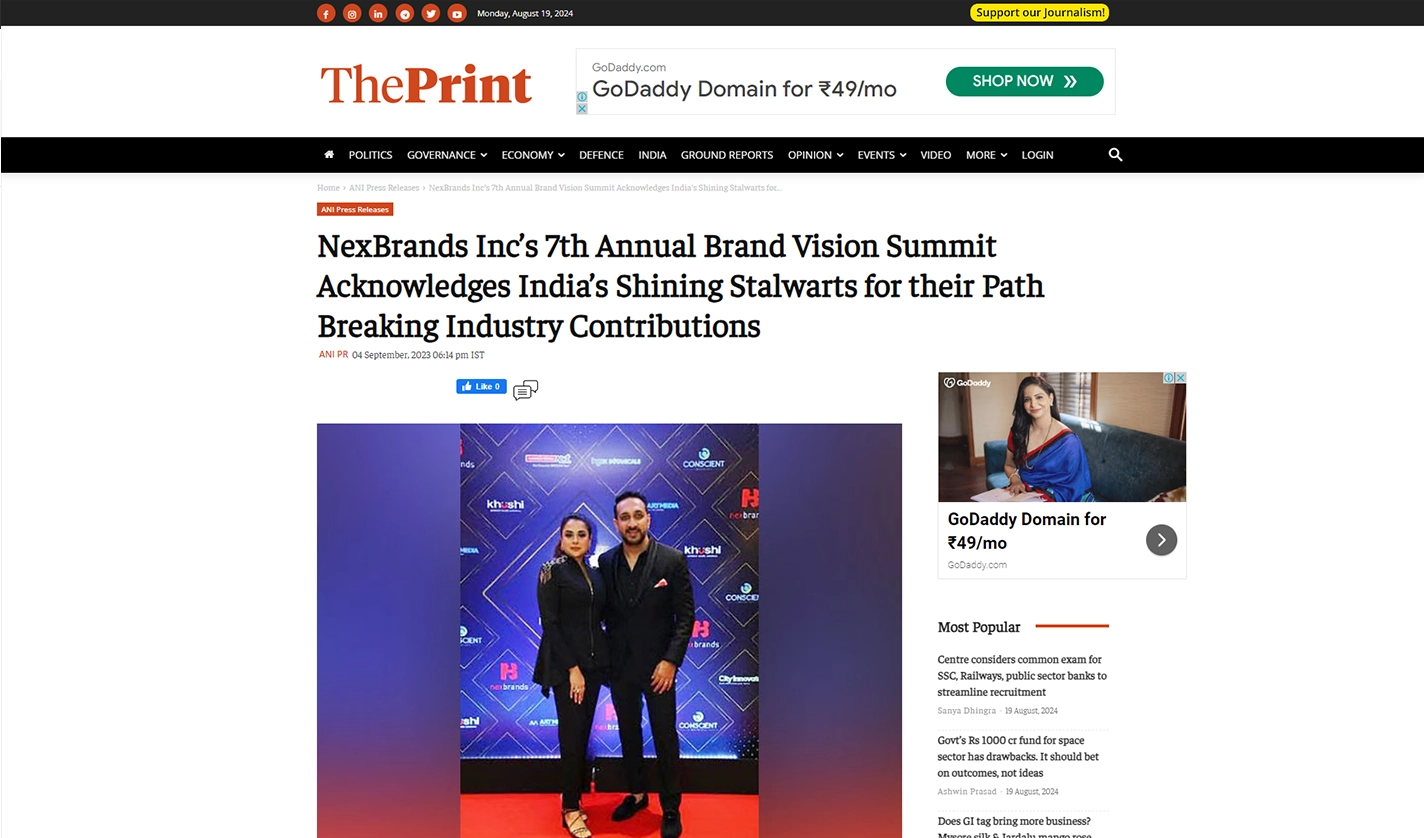Click the comments speech bubble icon
Screen dimensions: 1424x838
(525, 390)
